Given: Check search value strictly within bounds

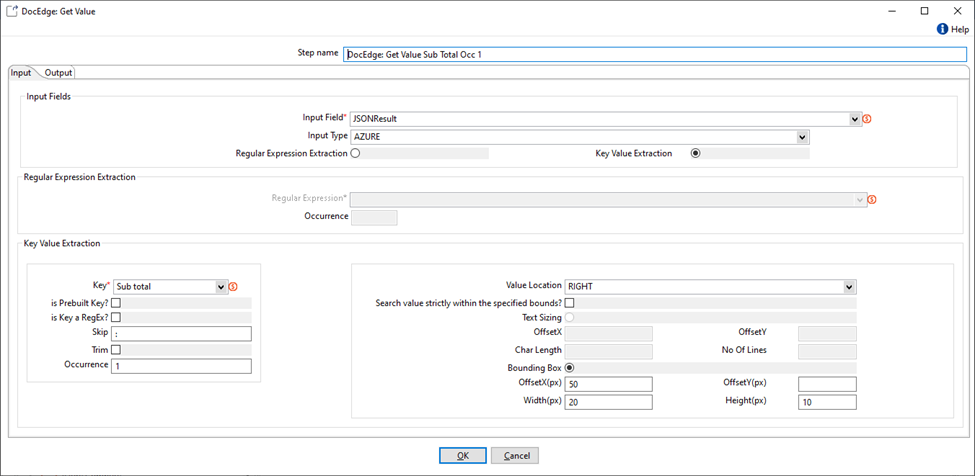Looking at the screenshot, I should [x=570, y=303].
